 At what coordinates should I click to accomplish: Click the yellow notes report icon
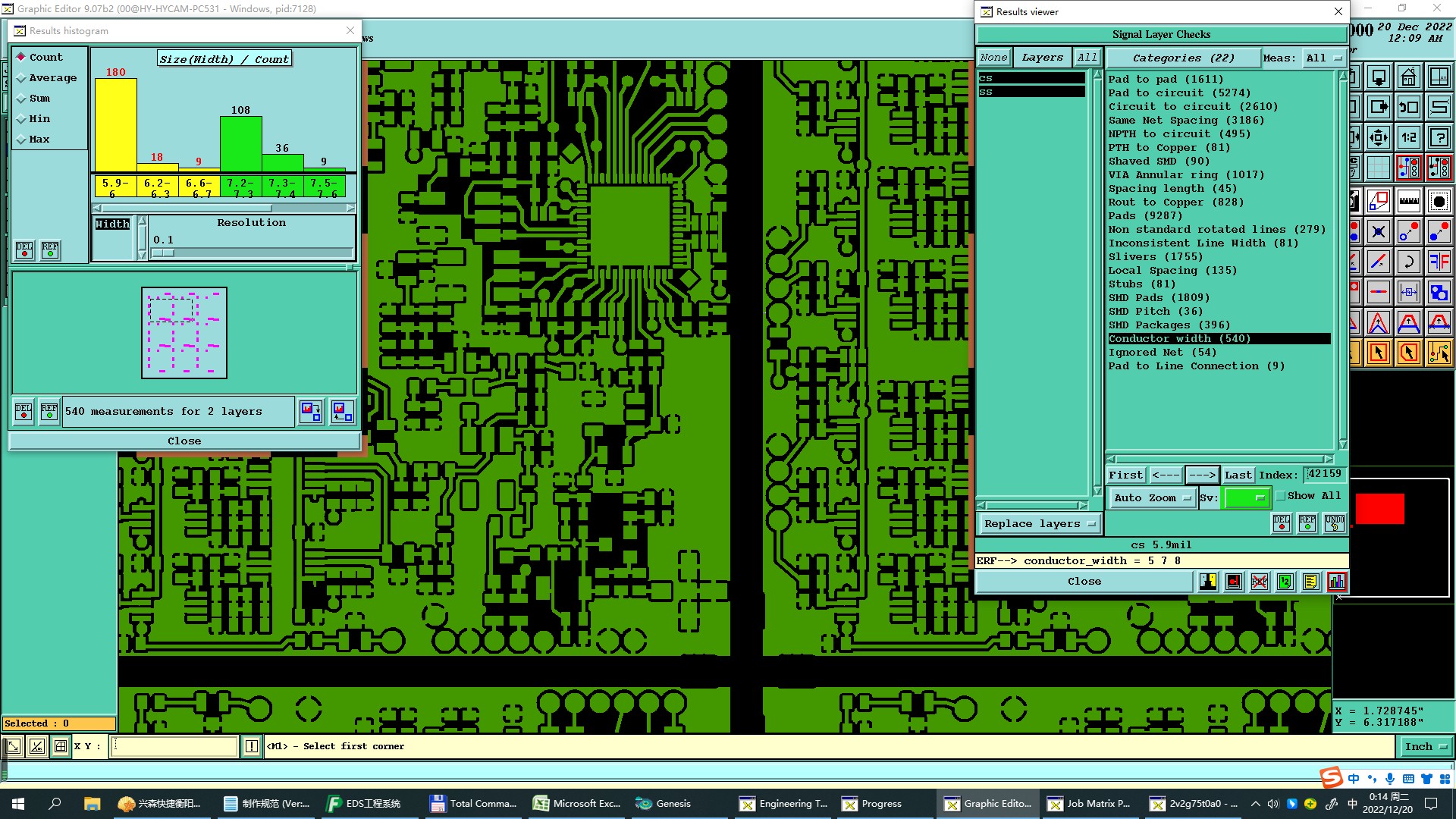(1310, 582)
